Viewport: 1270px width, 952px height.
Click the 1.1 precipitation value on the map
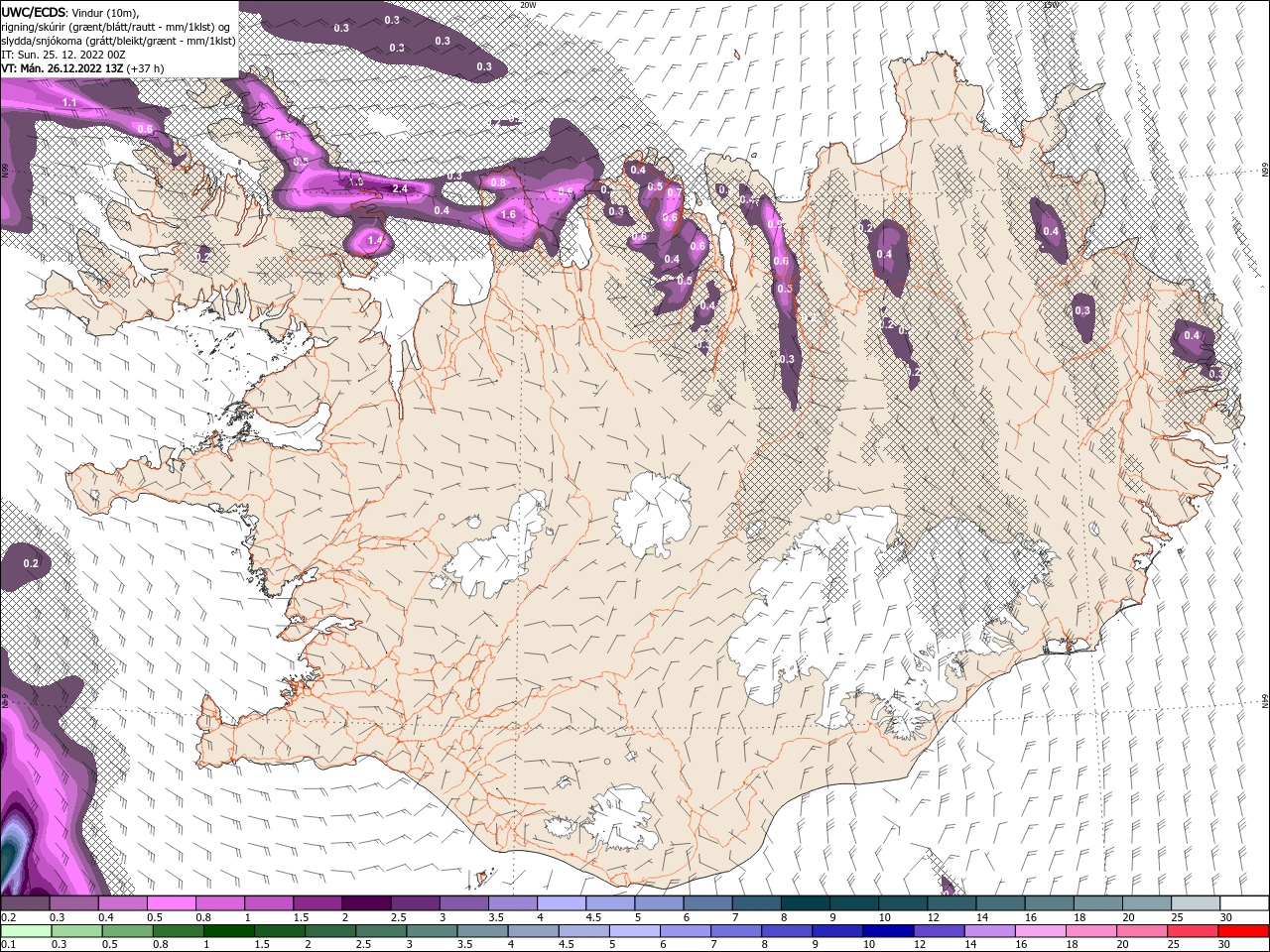tap(69, 103)
